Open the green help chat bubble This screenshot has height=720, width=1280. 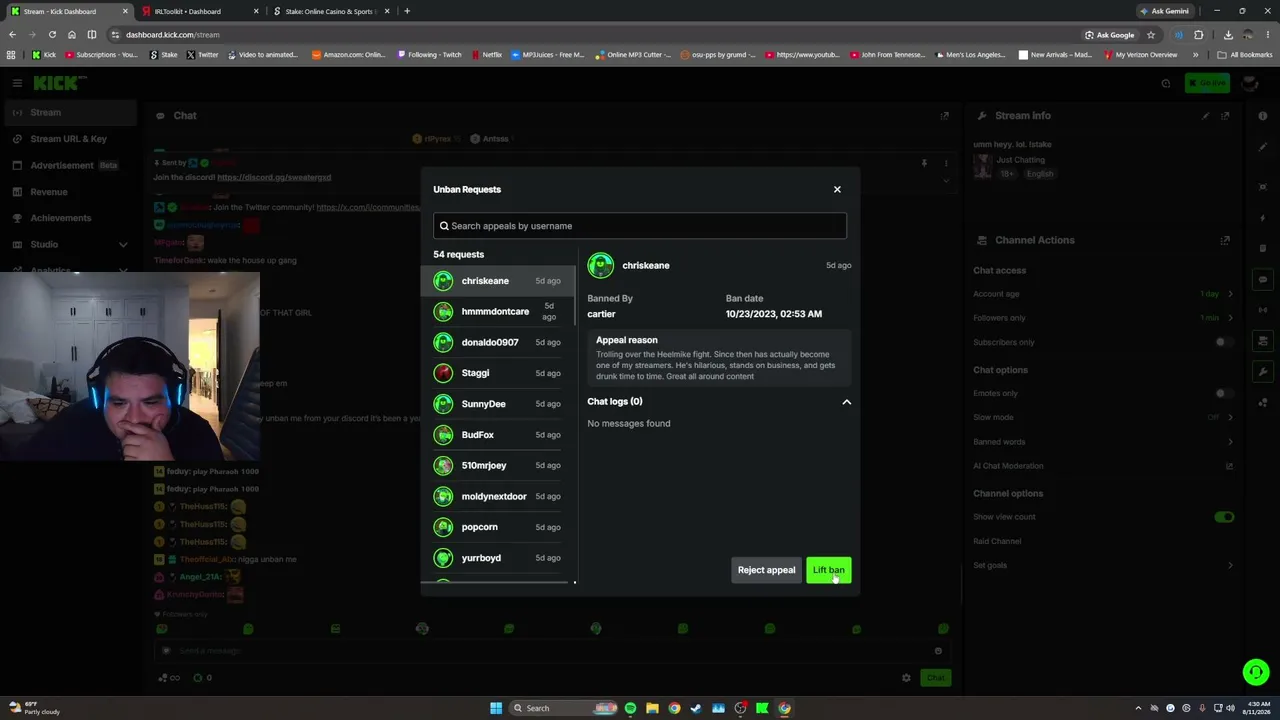tap(1256, 672)
